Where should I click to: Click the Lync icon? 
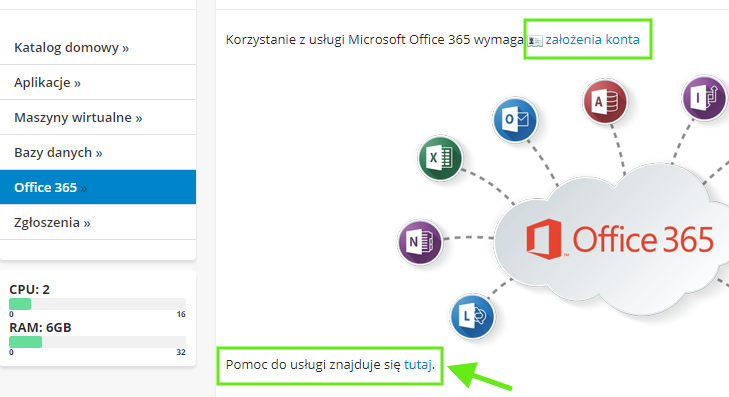[472, 317]
